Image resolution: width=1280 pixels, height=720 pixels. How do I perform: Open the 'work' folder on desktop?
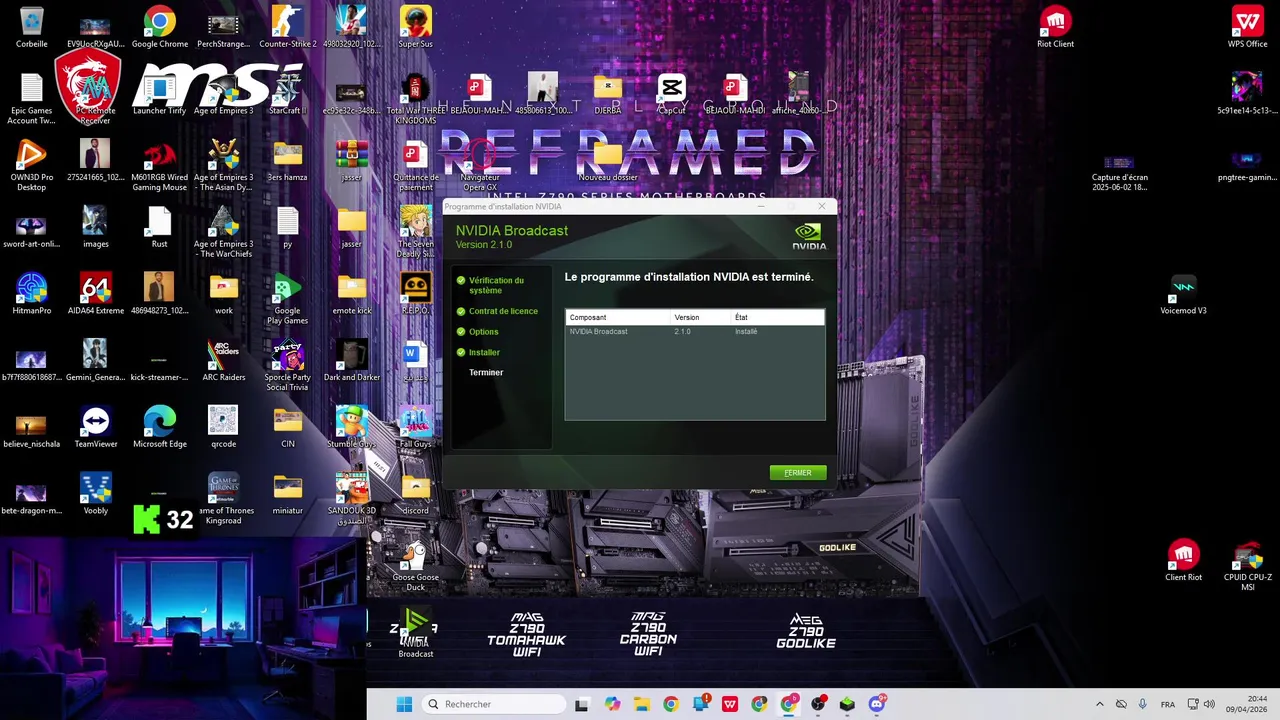click(x=224, y=295)
